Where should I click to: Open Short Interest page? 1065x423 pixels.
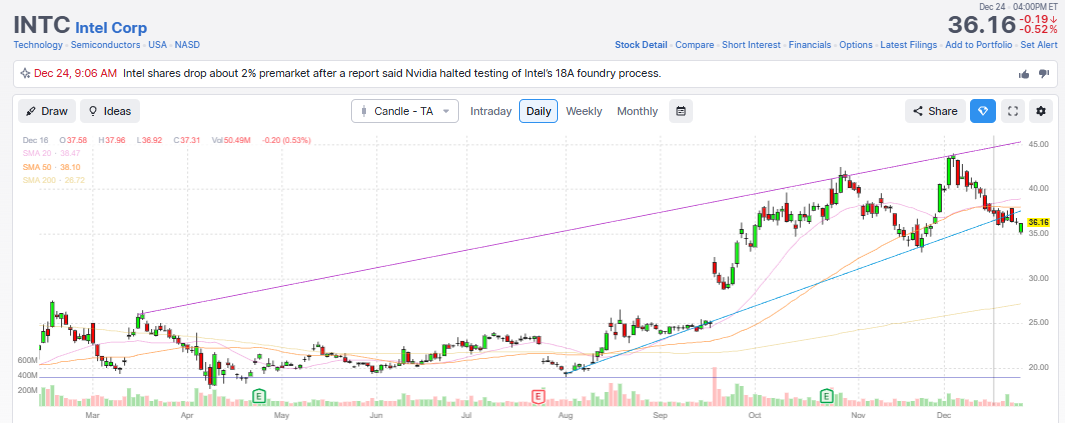coord(751,45)
